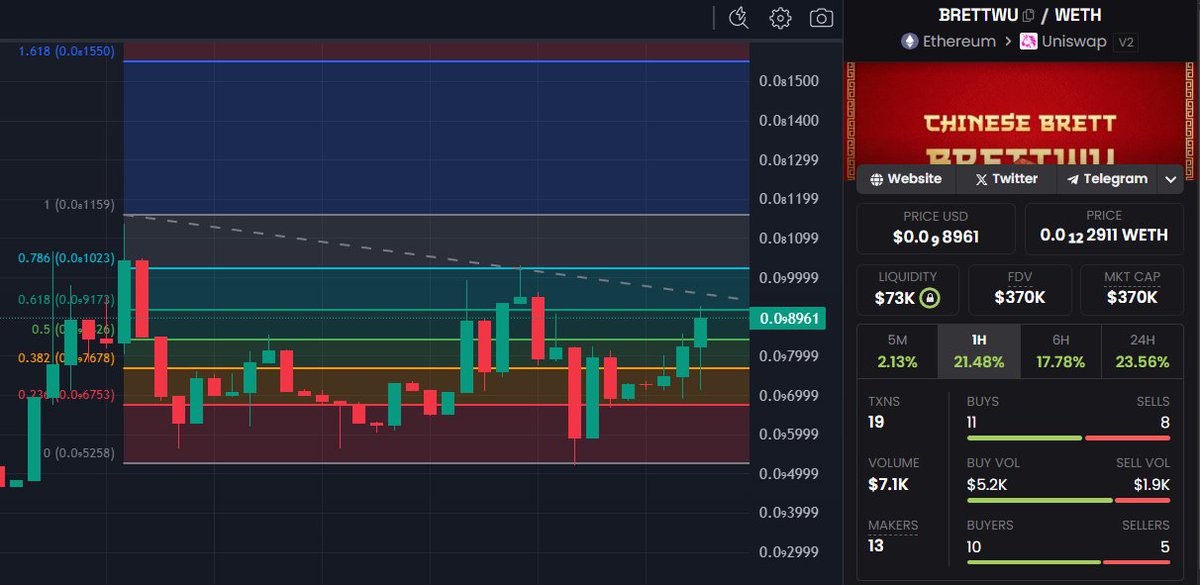Click the LIQUIDITY $73K box
The width and height of the screenshot is (1200, 585).
point(908,289)
